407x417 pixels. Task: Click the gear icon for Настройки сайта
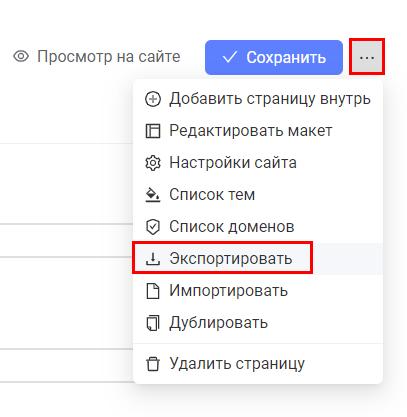coord(153,163)
